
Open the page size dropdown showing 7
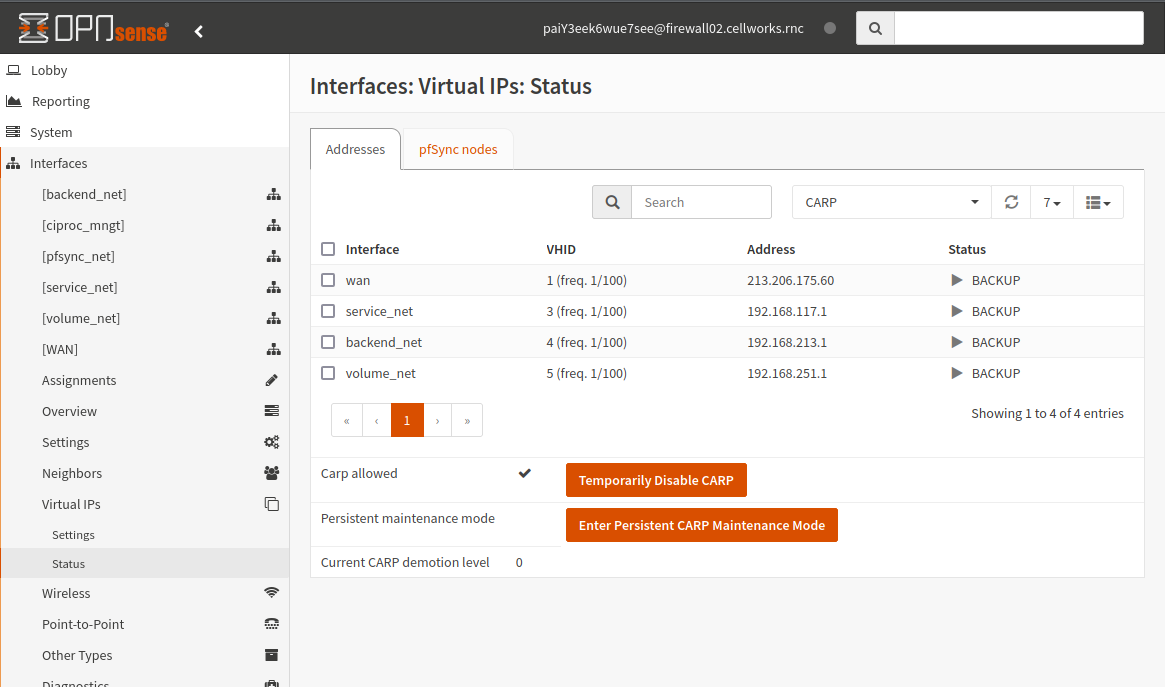coord(1051,202)
